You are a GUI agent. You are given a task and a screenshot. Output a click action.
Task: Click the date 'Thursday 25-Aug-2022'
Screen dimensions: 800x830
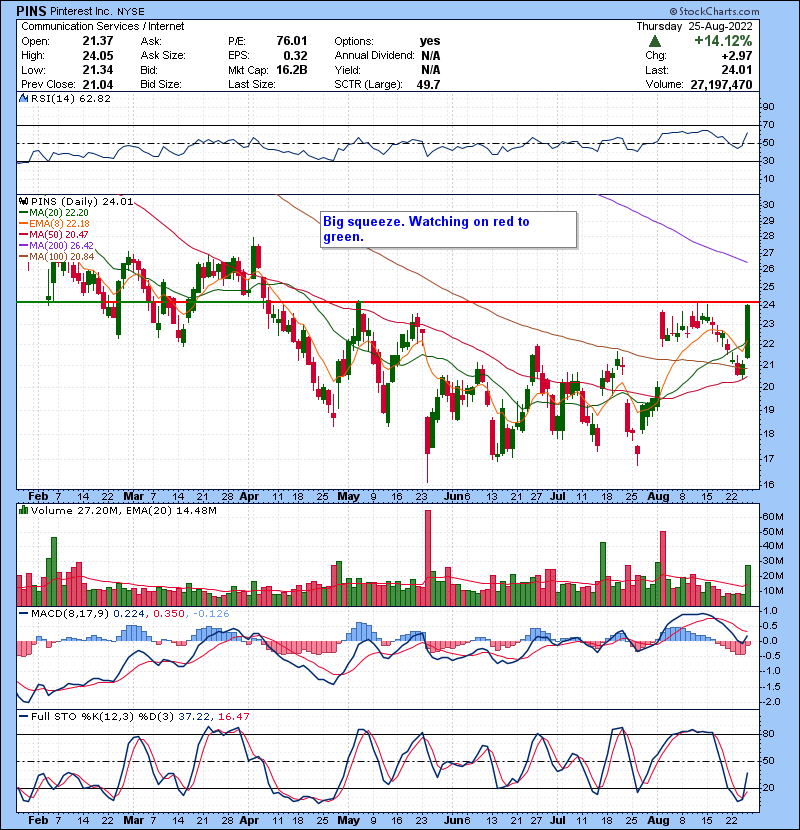[694, 26]
